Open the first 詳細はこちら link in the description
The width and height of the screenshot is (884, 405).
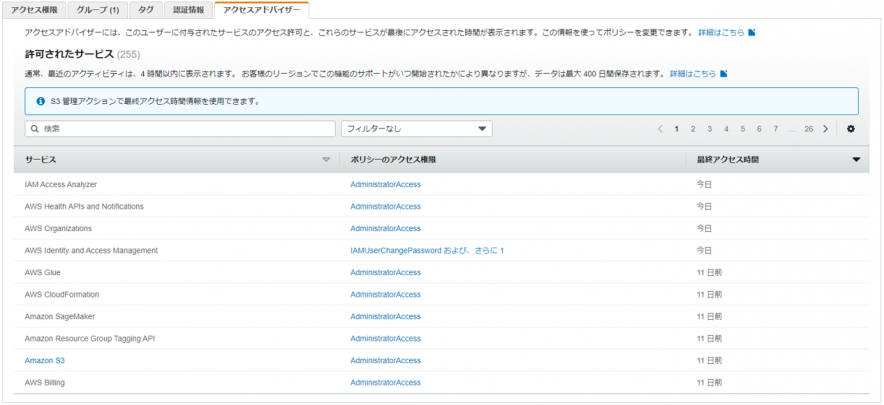coord(721,33)
